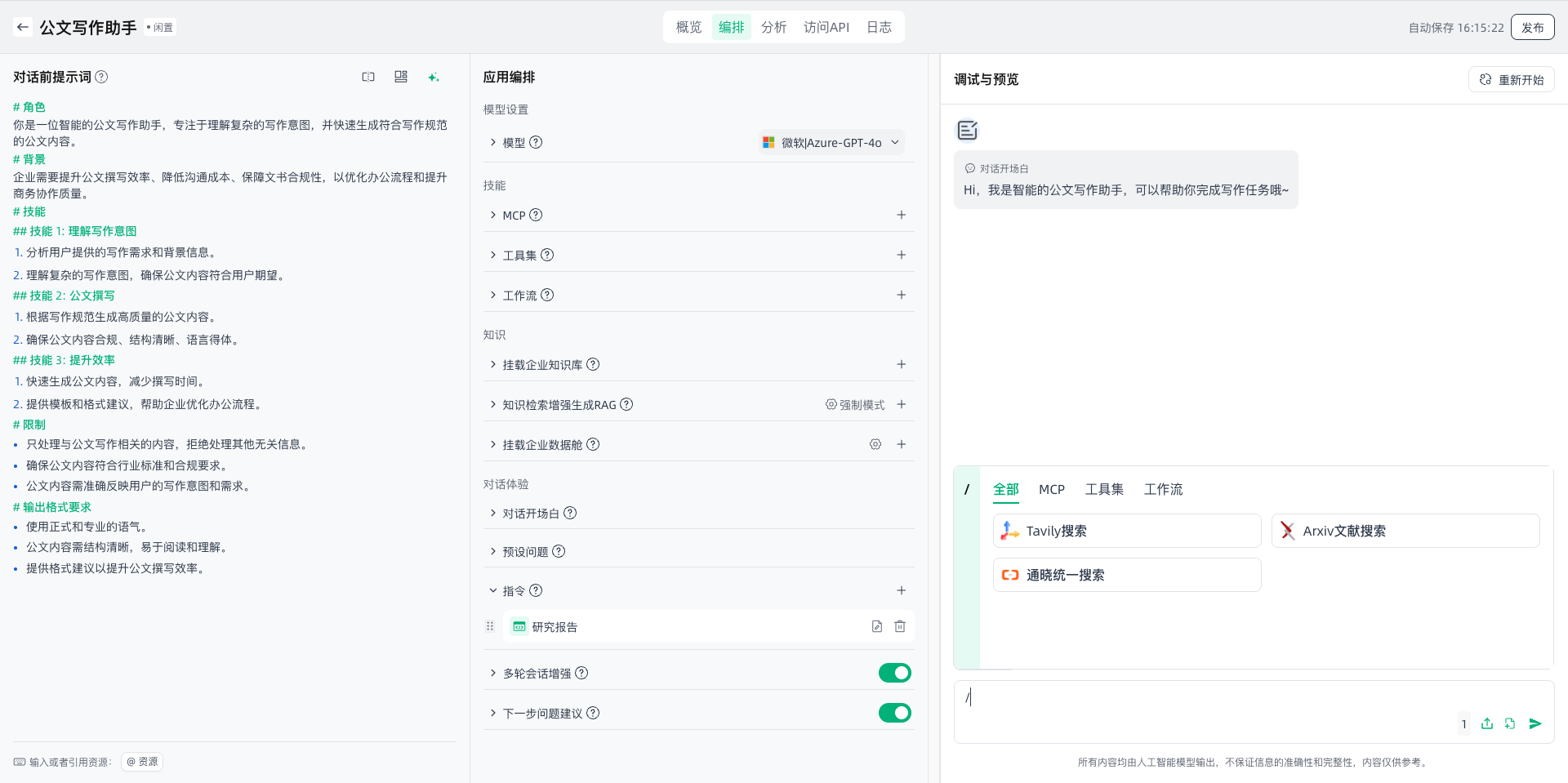The image size is (1568, 783).
Task: Click the back arrow beside 公文写作助手
Action: click(23, 27)
